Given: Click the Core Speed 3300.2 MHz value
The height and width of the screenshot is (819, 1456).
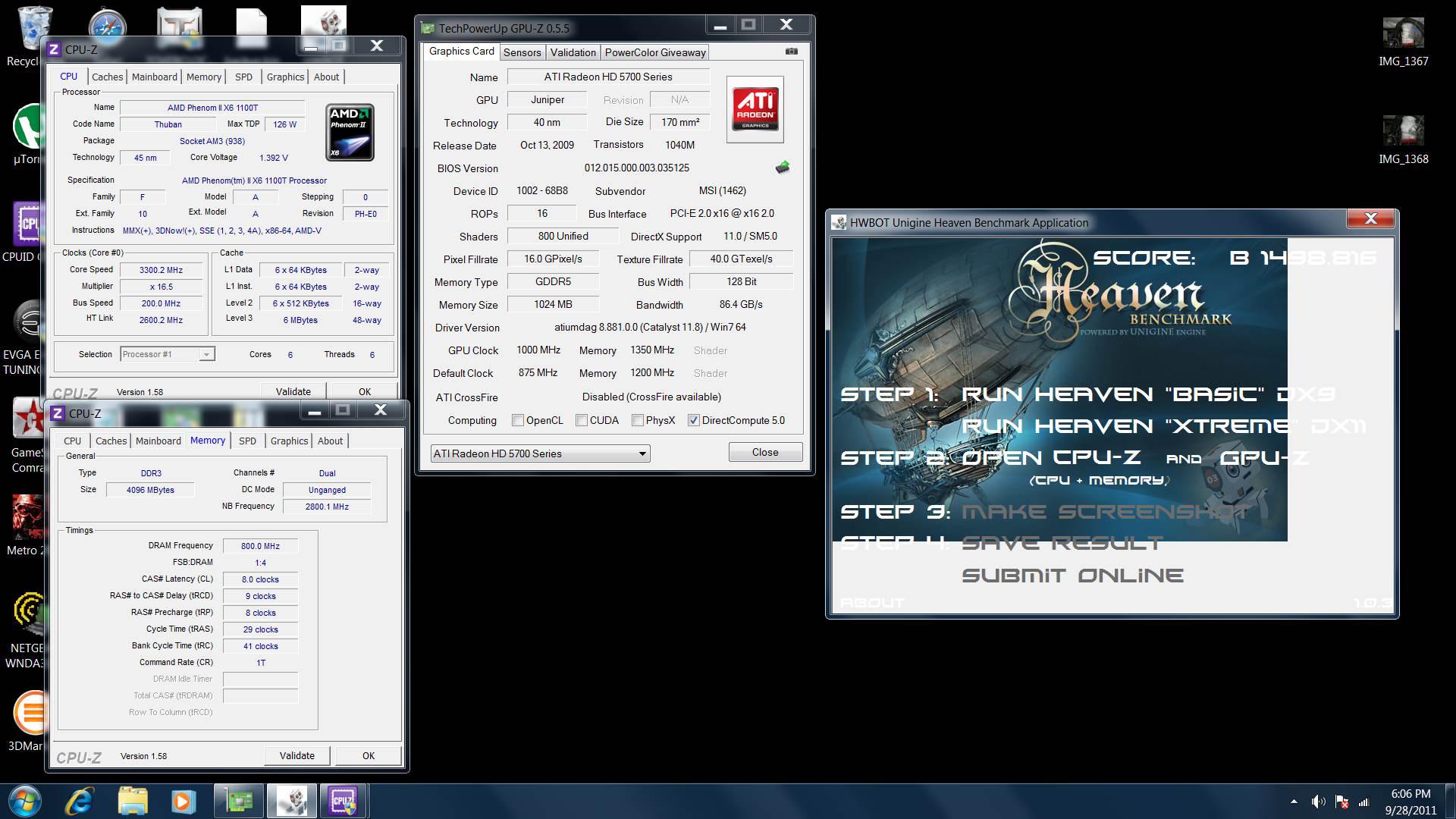Looking at the screenshot, I should pyautogui.click(x=161, y=270).
